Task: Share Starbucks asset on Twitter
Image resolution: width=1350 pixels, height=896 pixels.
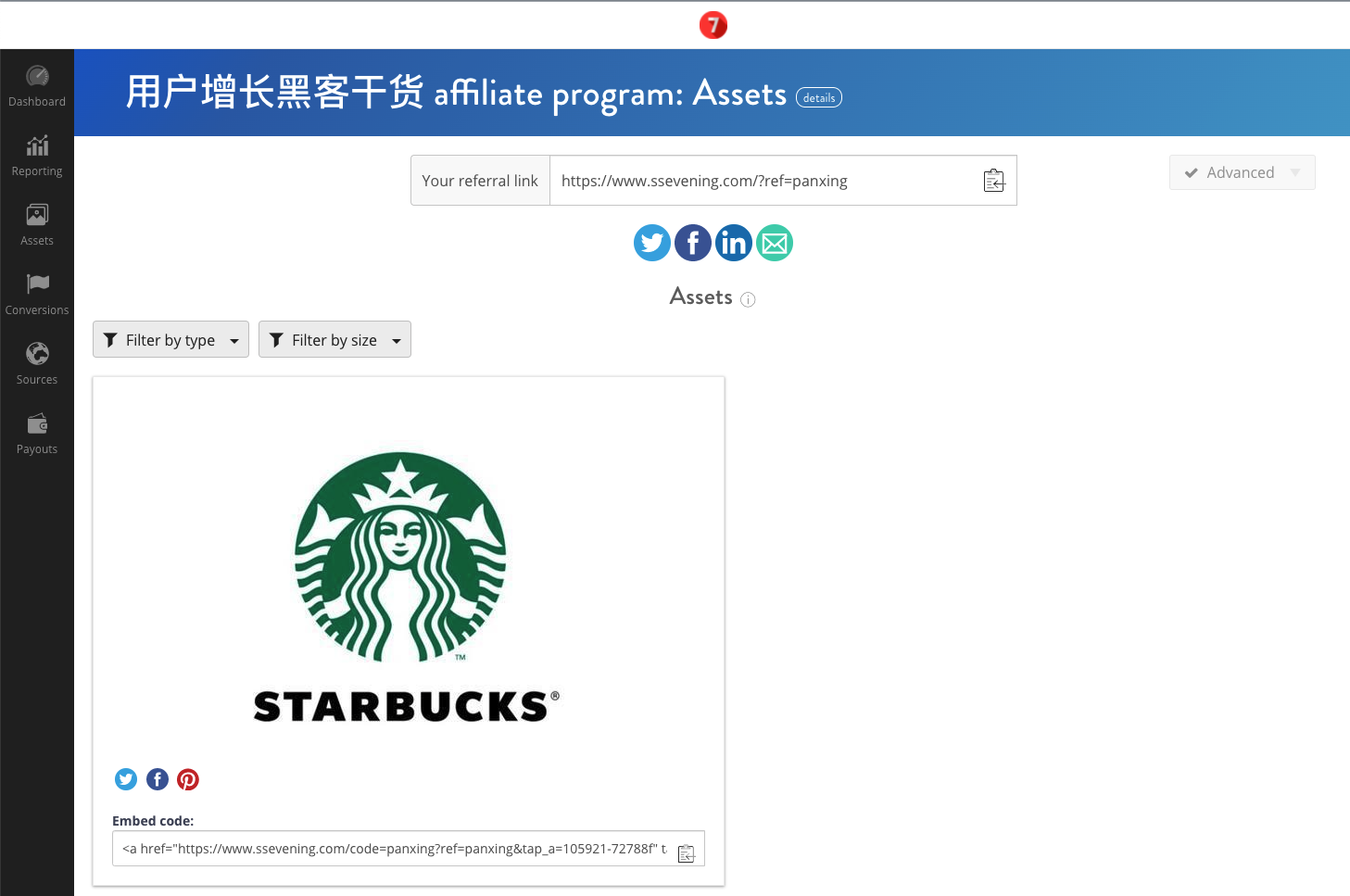Action: [126, 779]
